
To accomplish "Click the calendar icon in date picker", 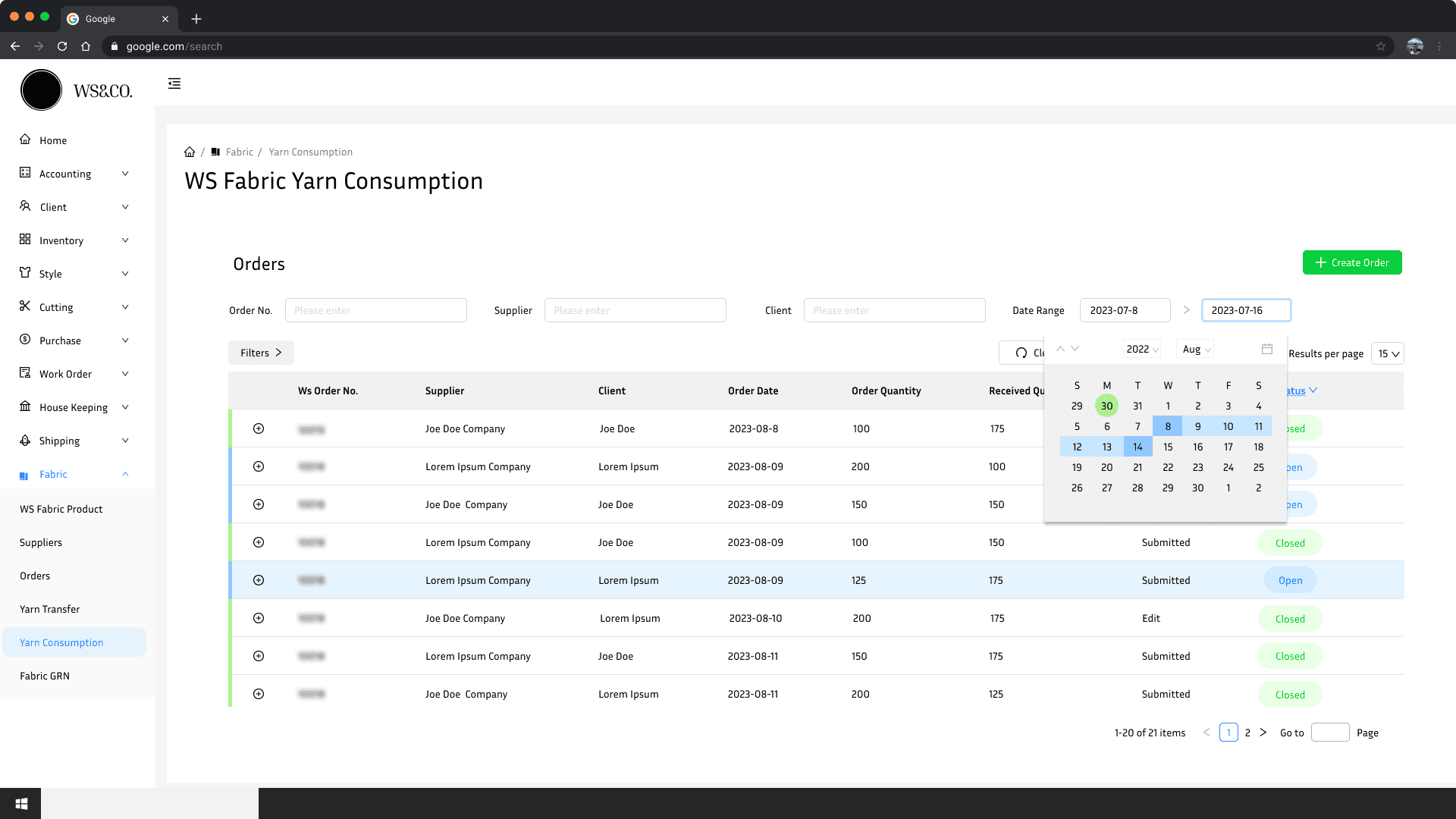I will point(1266,349).
